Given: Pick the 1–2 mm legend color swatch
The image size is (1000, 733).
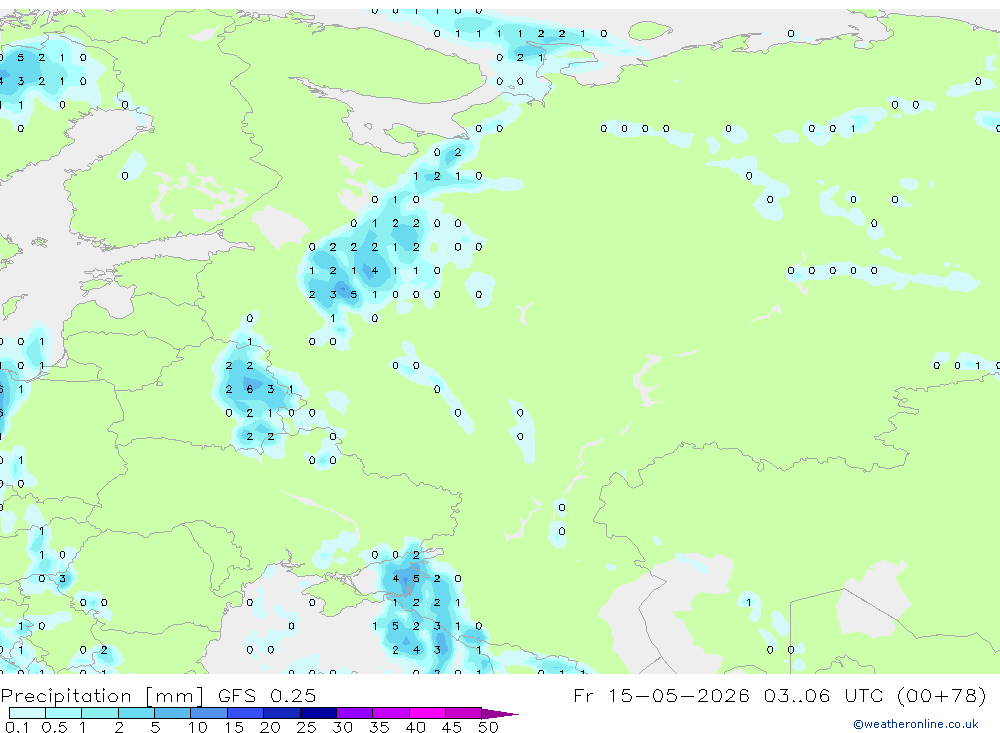Looking at the screenshot, I should tap(100, 713).
